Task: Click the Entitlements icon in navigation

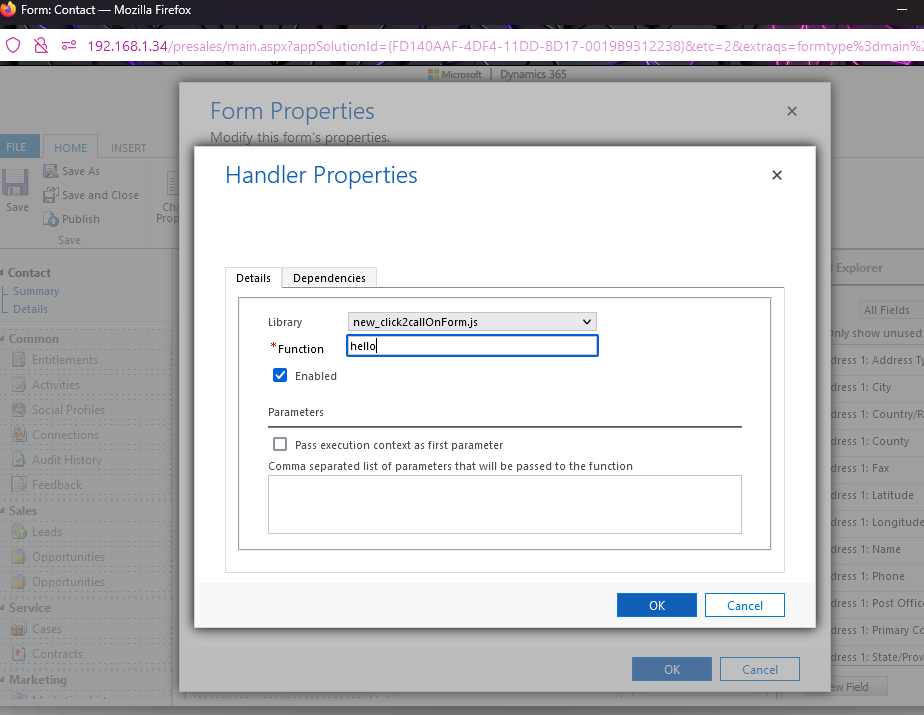Action: [x=18, y=360]
